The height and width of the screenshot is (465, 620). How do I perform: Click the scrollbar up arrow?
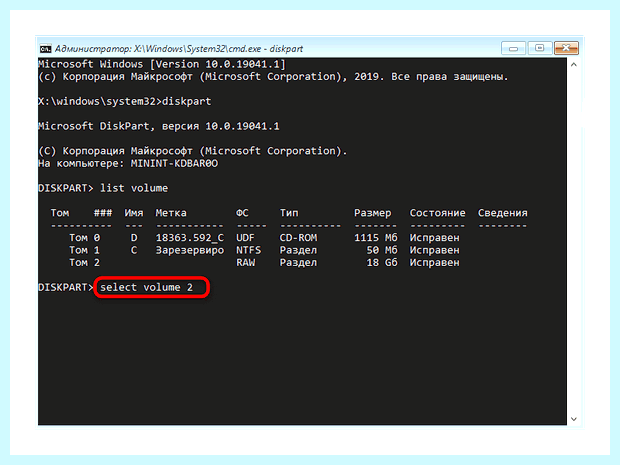point(574,64)
